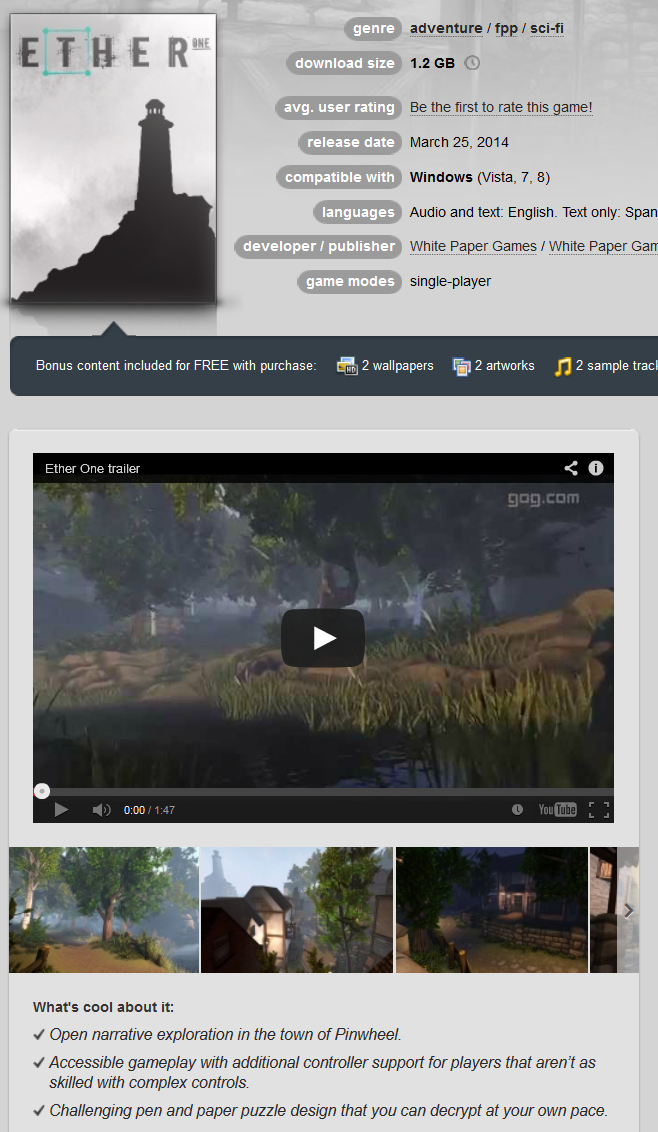Click 'Be the first to rate this game!'
The height and width of the screenshot is (1132, 658).
[x=501, y=107]
